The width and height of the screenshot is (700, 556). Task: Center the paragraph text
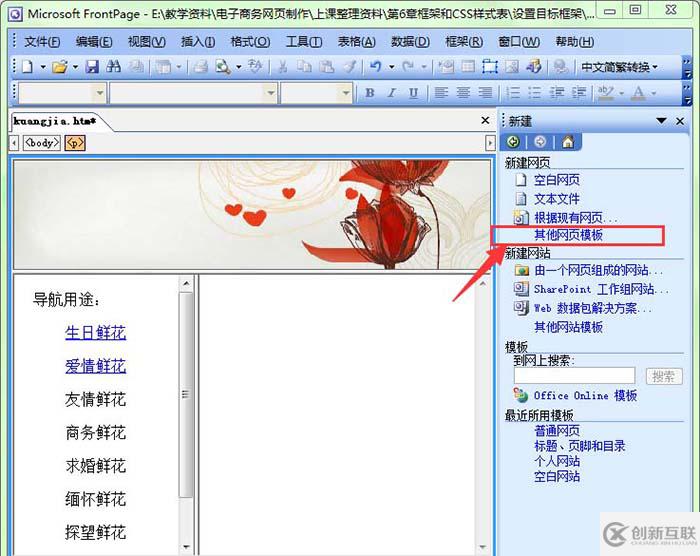463,93
